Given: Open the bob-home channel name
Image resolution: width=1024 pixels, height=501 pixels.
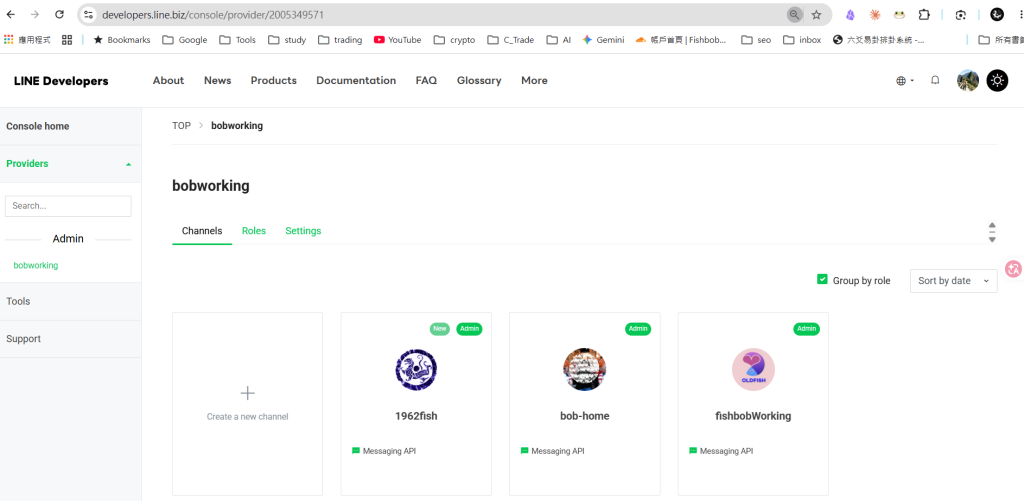Looking at the screenshot, I should [x=584, y=415].
